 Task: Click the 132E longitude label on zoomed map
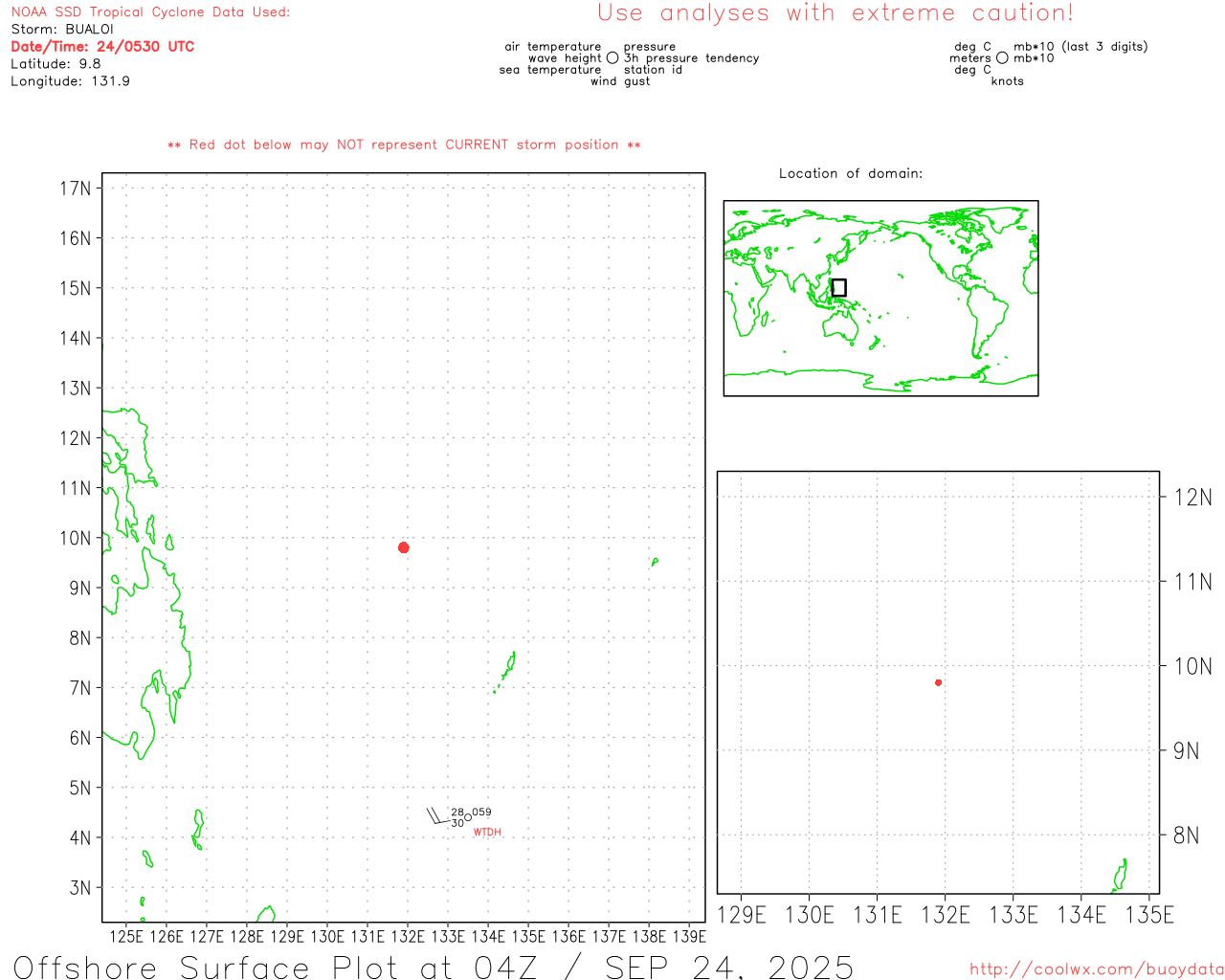point(946,915)
